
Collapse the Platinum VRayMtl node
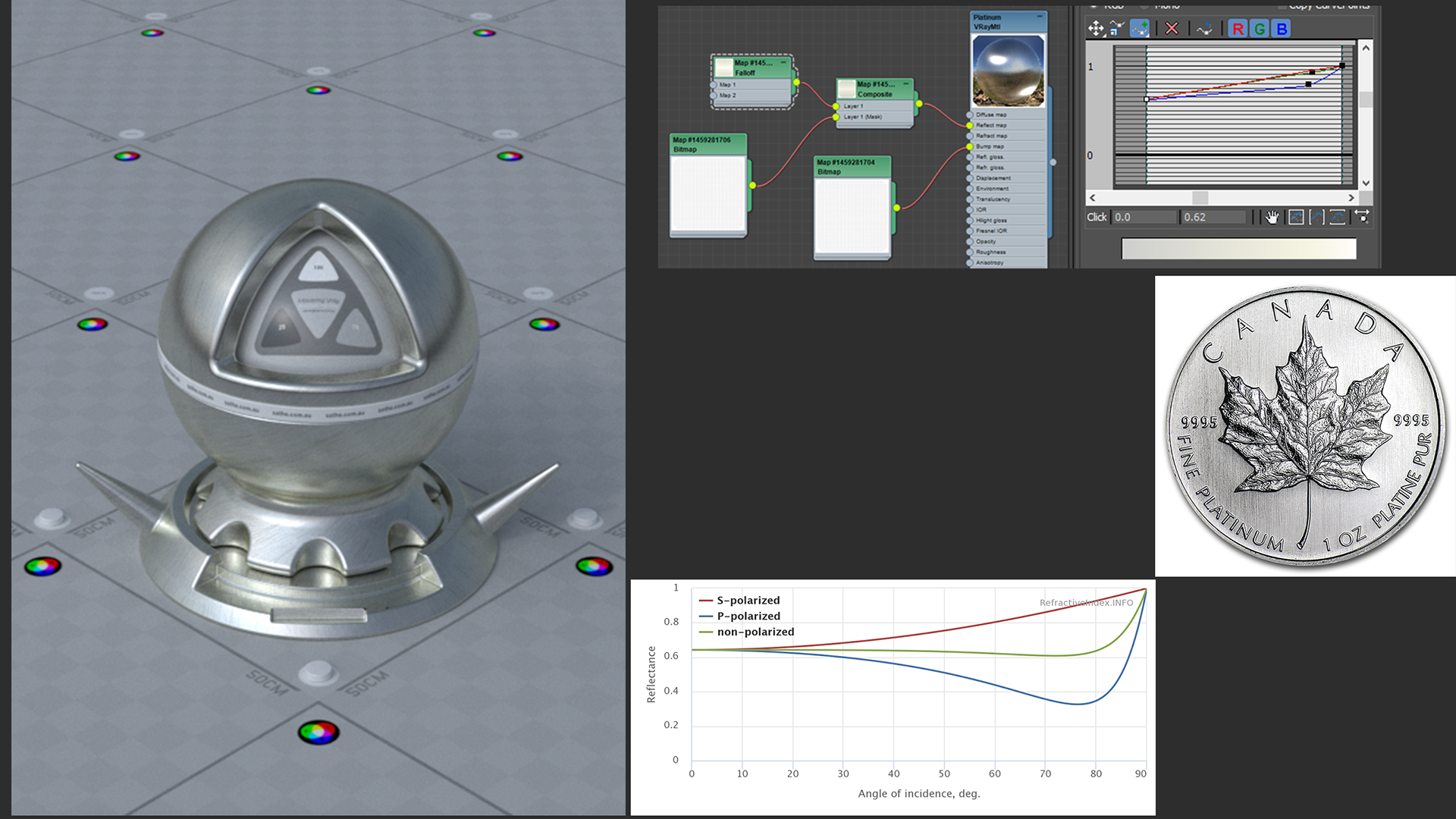coord(1040,17)
